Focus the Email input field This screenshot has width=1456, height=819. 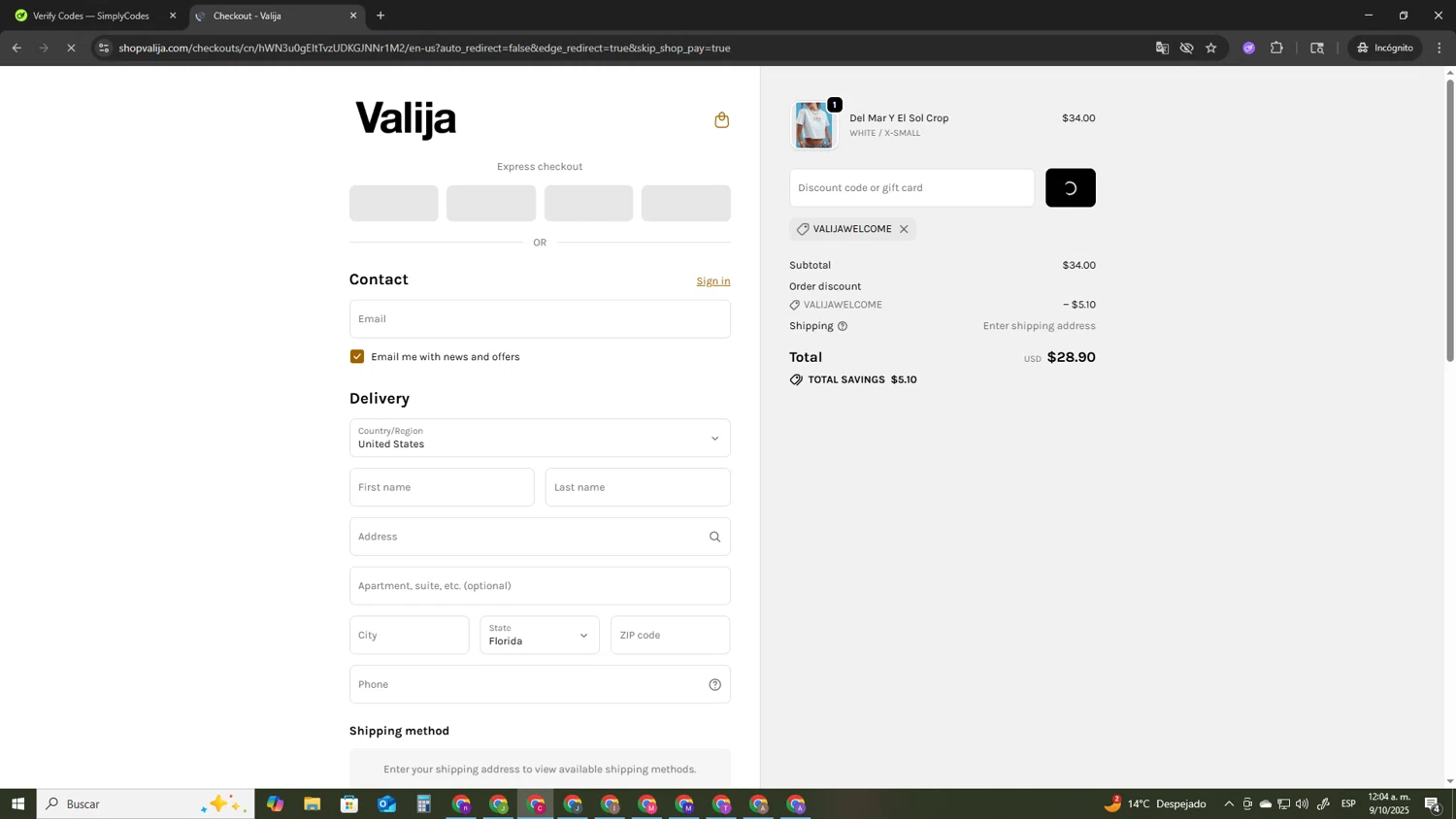540,319
